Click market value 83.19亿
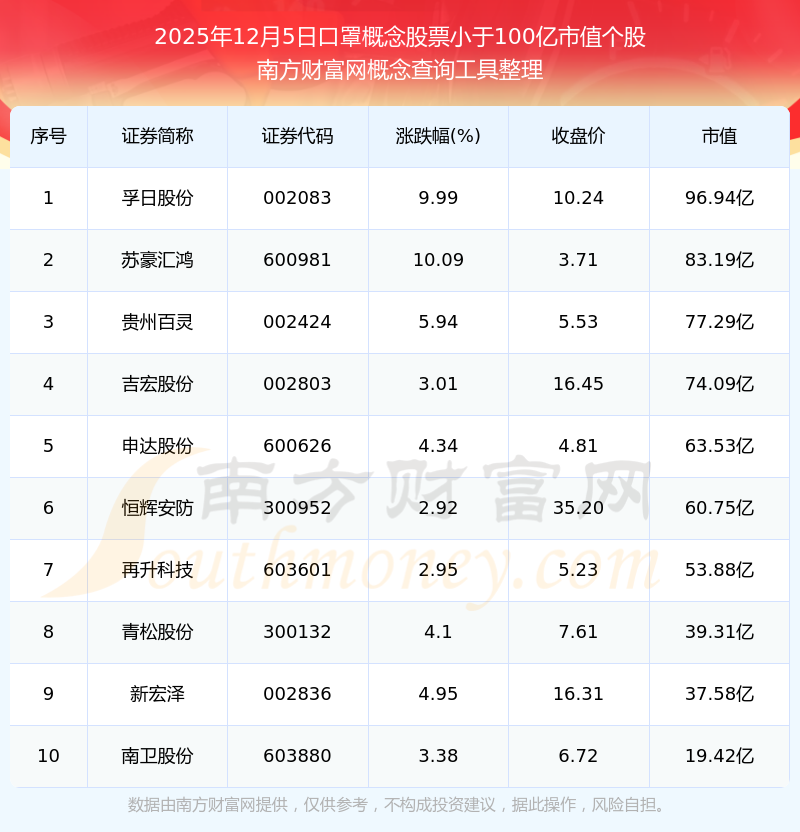800x832 pixels. [x=719, y=260]
